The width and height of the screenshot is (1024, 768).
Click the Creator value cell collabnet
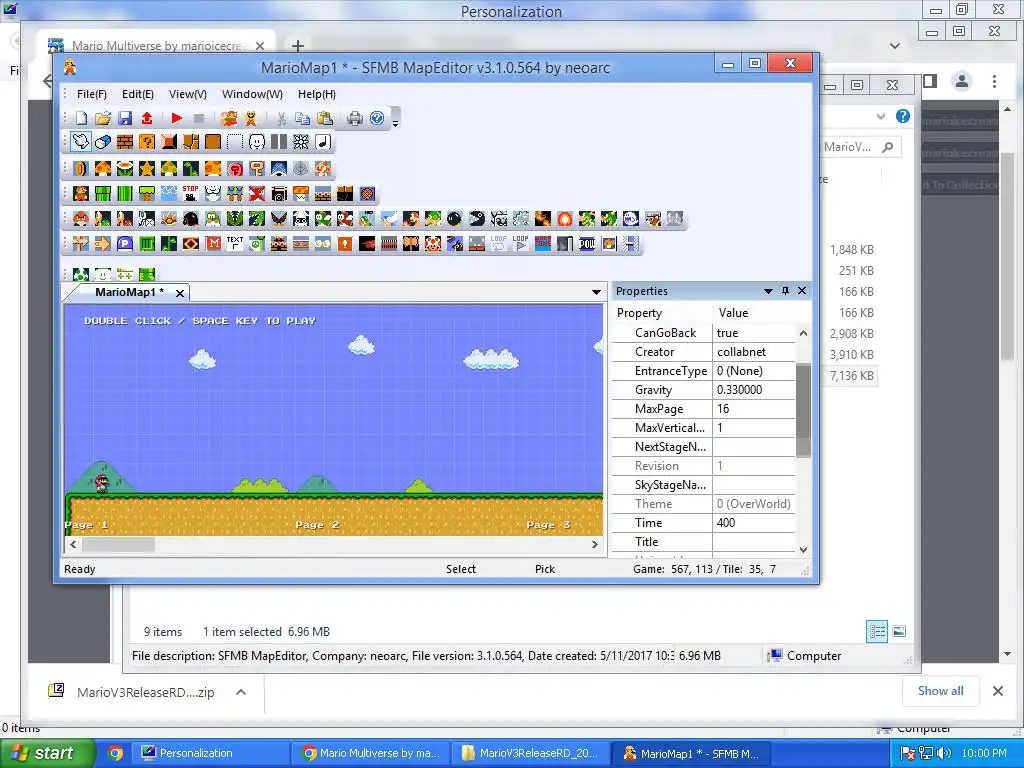[754, 352]
